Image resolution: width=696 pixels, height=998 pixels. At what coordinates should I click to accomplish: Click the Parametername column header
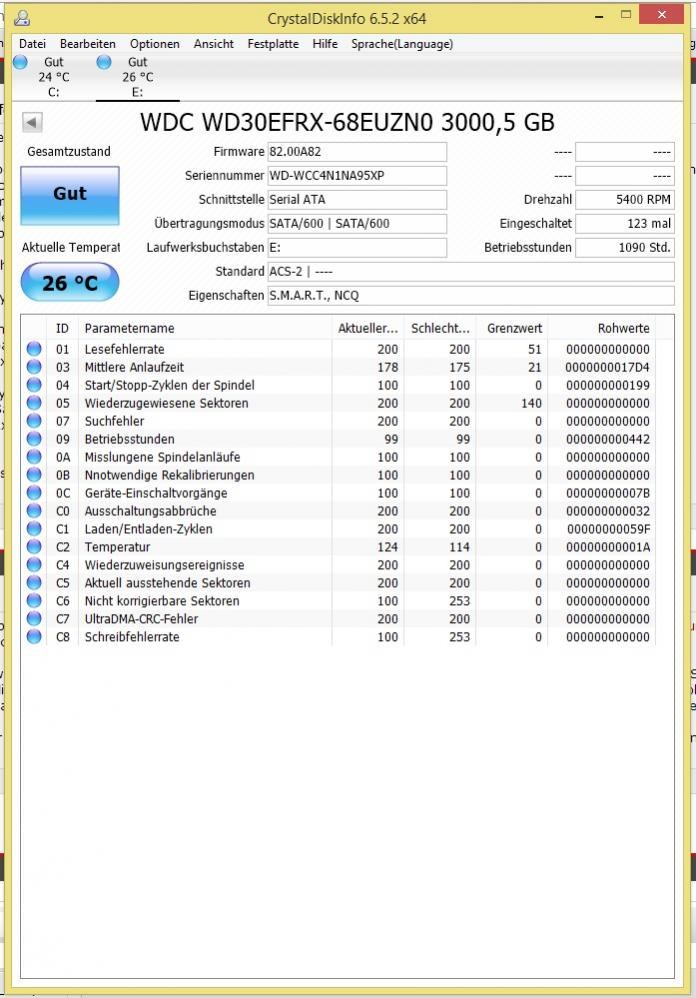click(205, 328)
